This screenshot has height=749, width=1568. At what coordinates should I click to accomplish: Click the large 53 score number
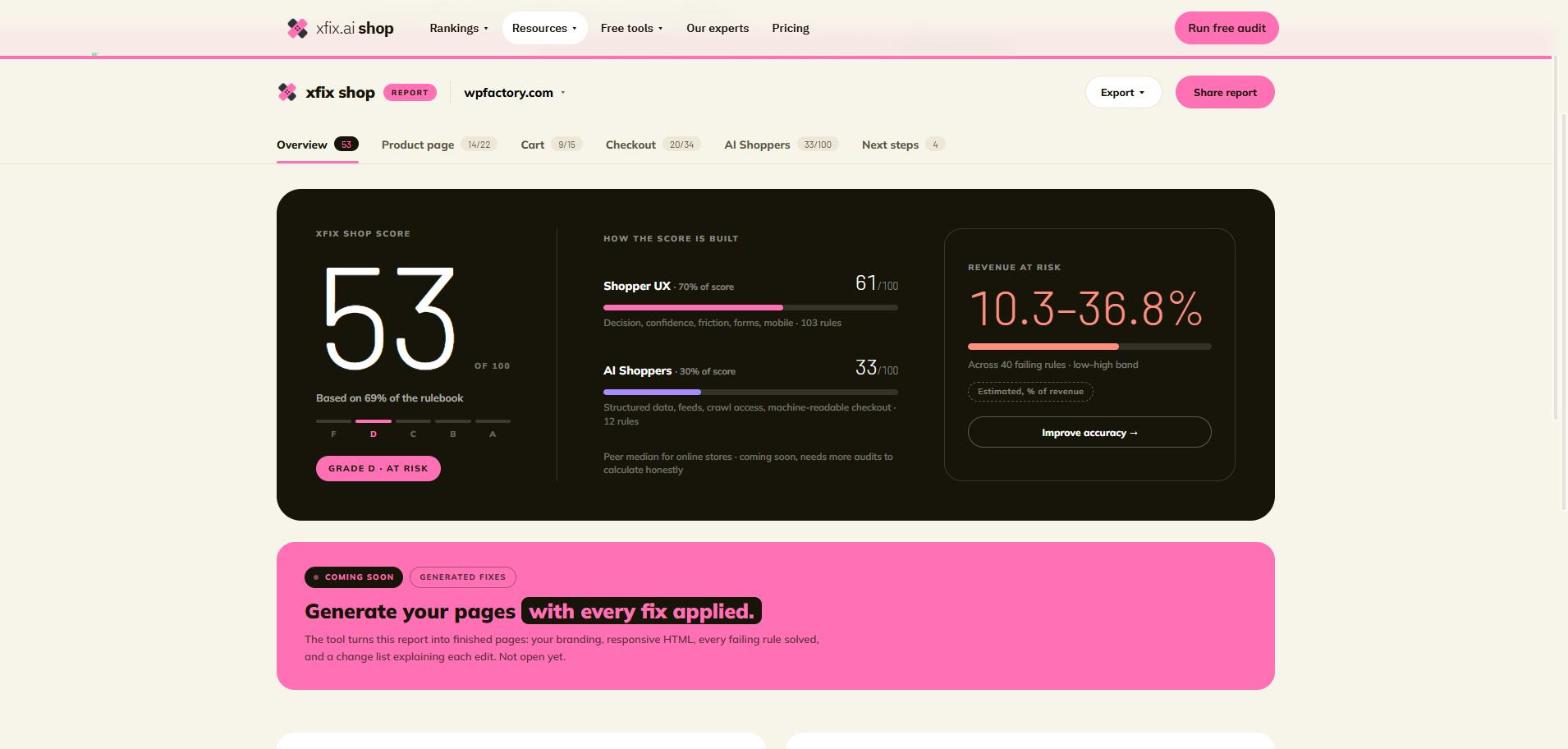coord(388,319)
